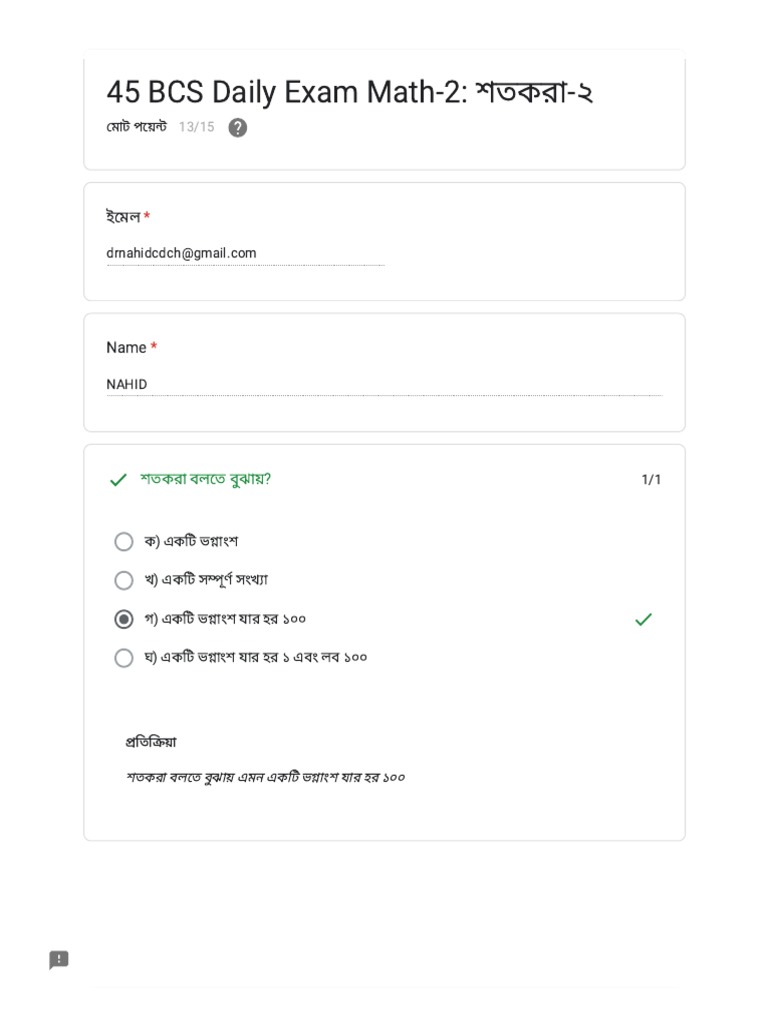Focus the Name field containing NAHID
Viewport: 768px width, 1024px height.
tap(383, 385)
